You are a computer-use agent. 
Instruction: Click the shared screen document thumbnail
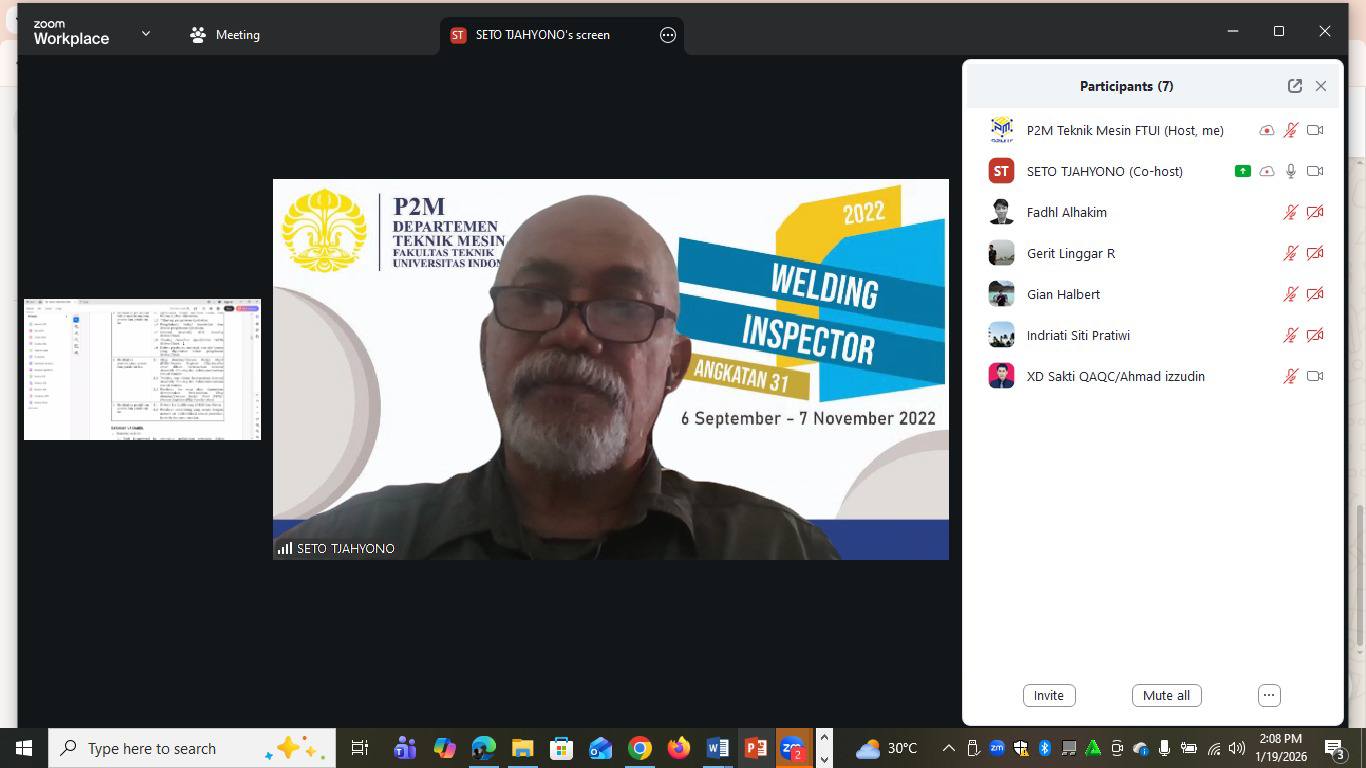tap(142, 369)
